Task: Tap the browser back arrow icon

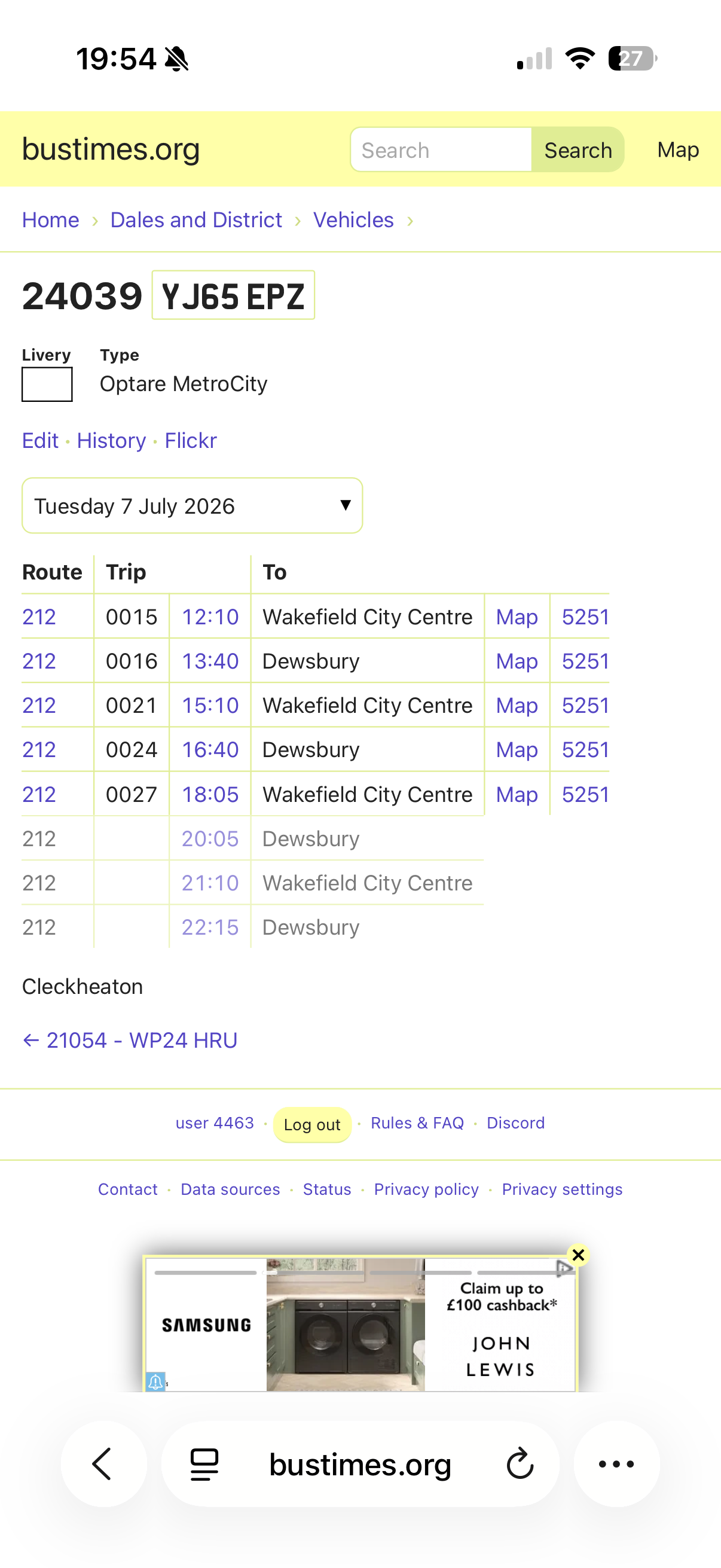Action: click(103, 1463)
